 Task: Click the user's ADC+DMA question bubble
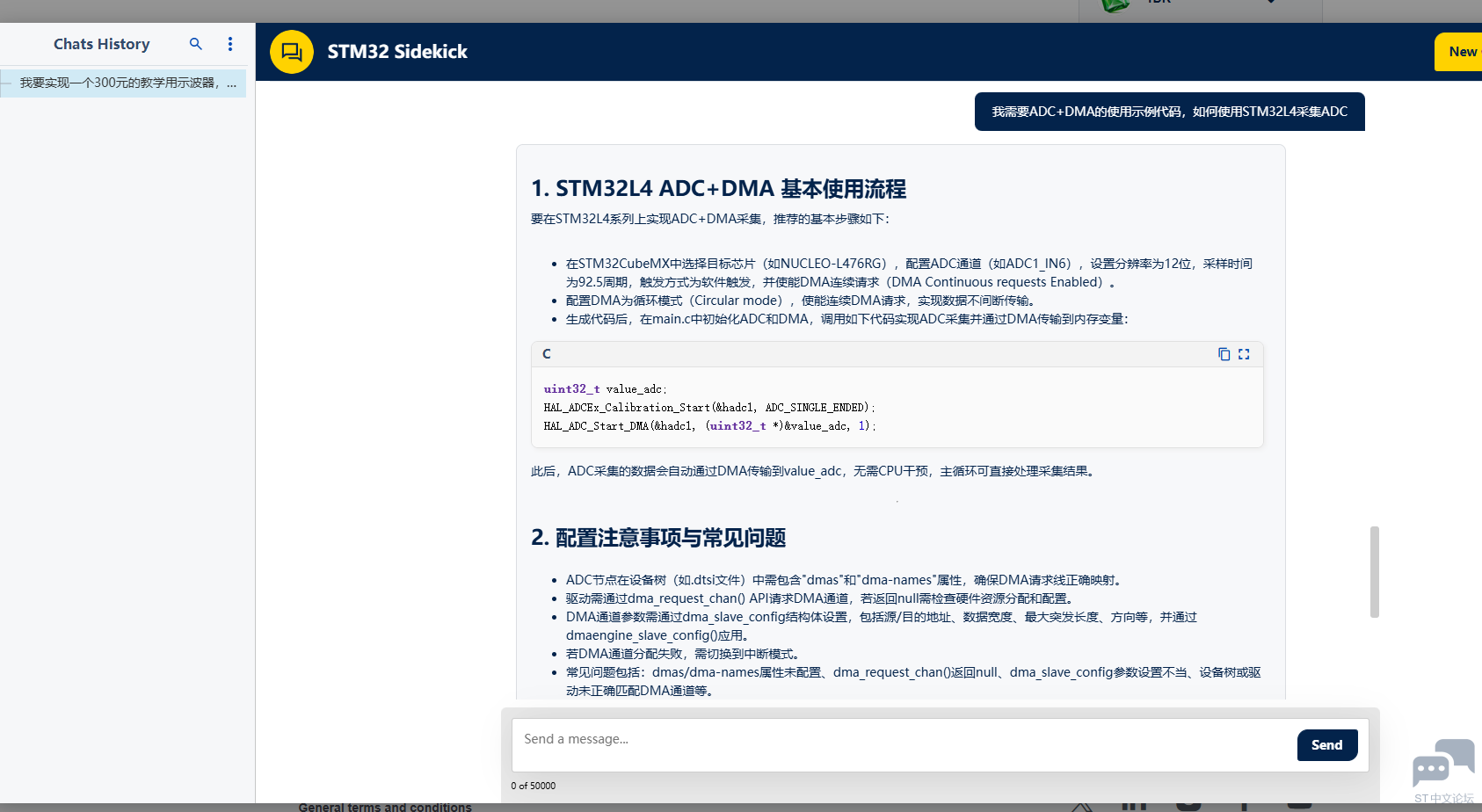(x=1169, y=112)
